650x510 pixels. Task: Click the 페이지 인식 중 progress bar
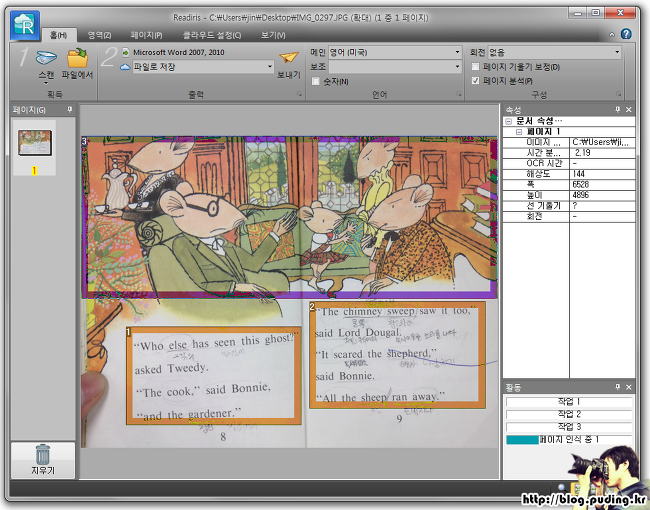point(569,440)
